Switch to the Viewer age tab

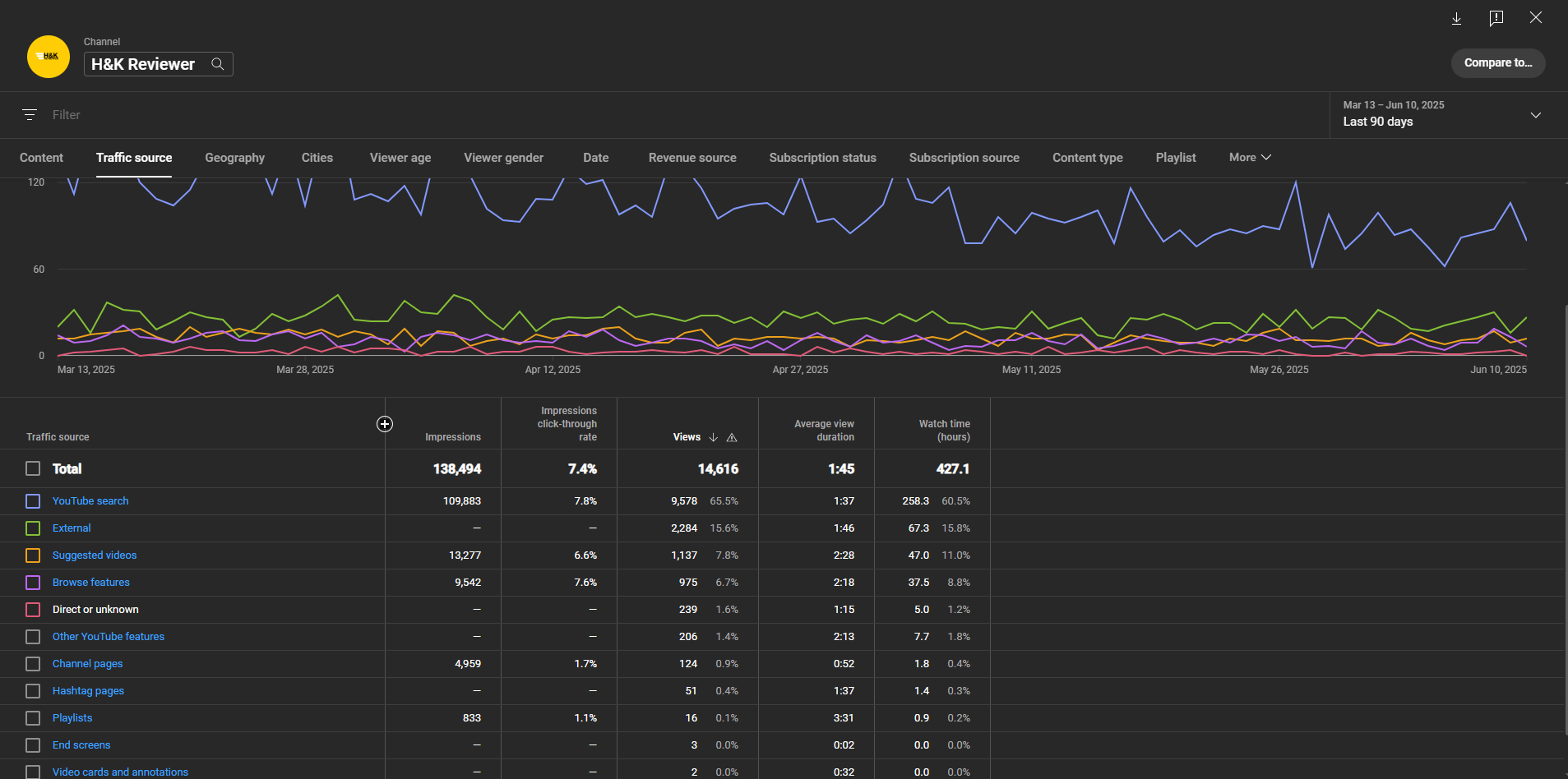tap(400, 158)
